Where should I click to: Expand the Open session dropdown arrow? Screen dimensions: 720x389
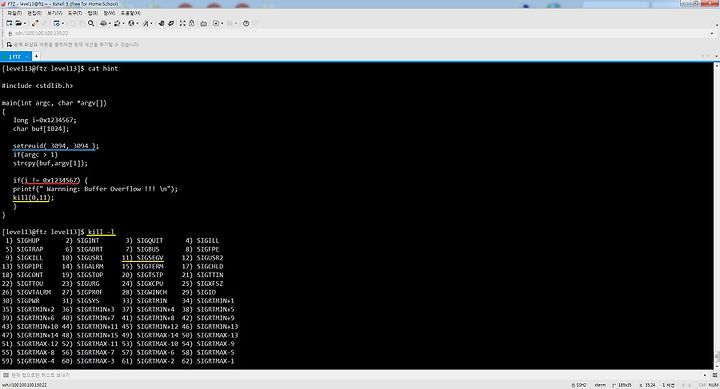click(24, 23)
